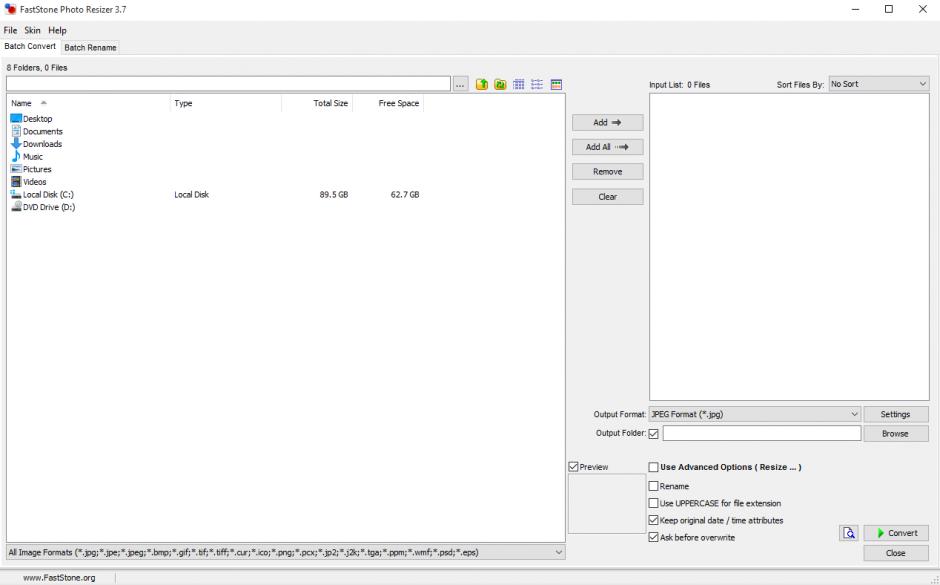Viewport: 940px width, 585px height.
Task: Open the www.FastStone.org link
Action: click(x=59, y=578)
